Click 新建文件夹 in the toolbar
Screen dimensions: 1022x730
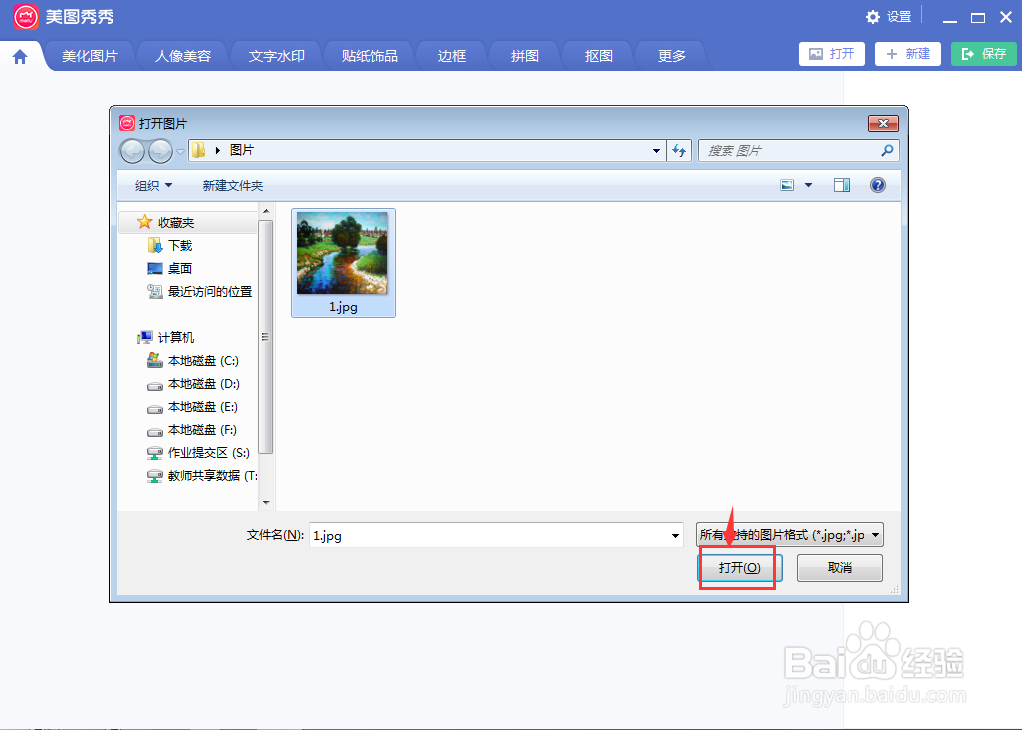tap(233, 186)
